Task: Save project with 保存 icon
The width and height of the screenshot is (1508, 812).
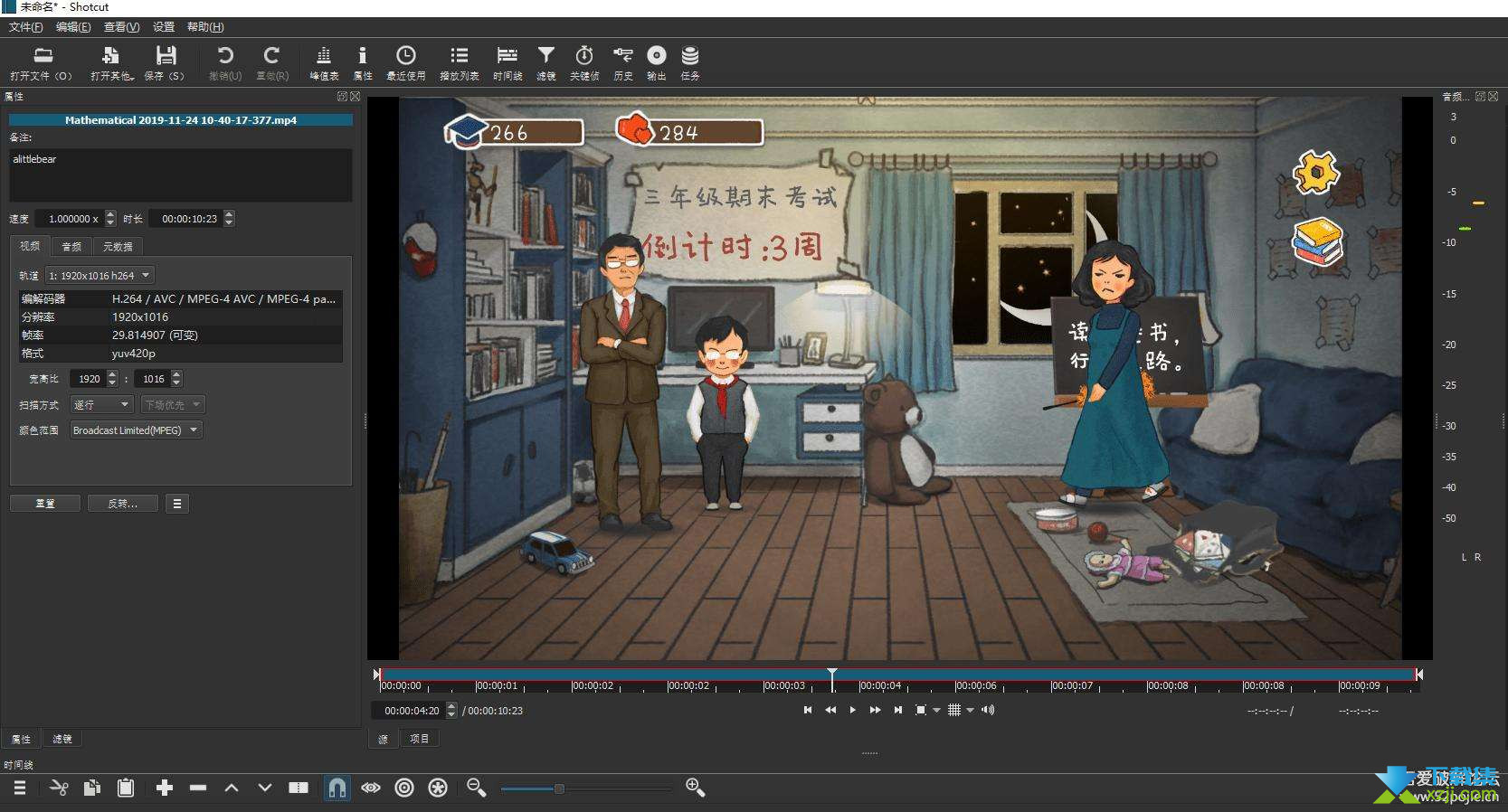Action: [165, 63]
